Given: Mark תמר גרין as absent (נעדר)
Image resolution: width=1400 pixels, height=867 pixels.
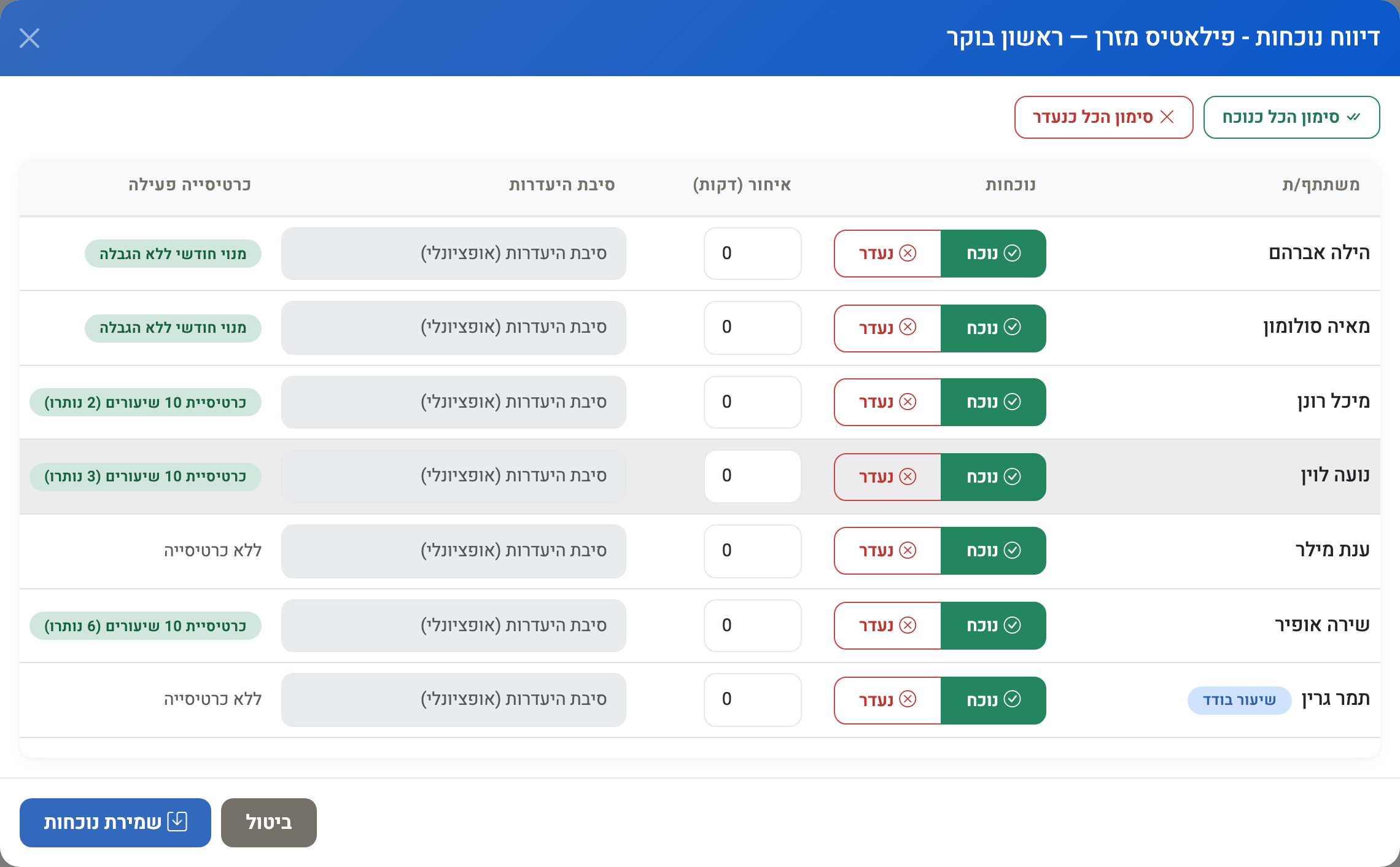Looking at the screenshot, I should point(887,701).
